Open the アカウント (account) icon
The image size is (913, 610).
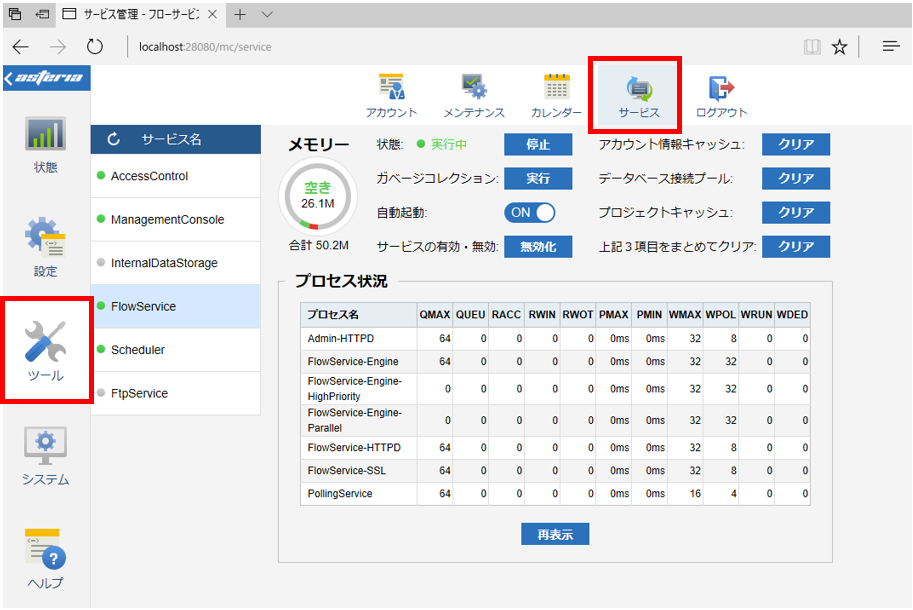tap(391, 95)
